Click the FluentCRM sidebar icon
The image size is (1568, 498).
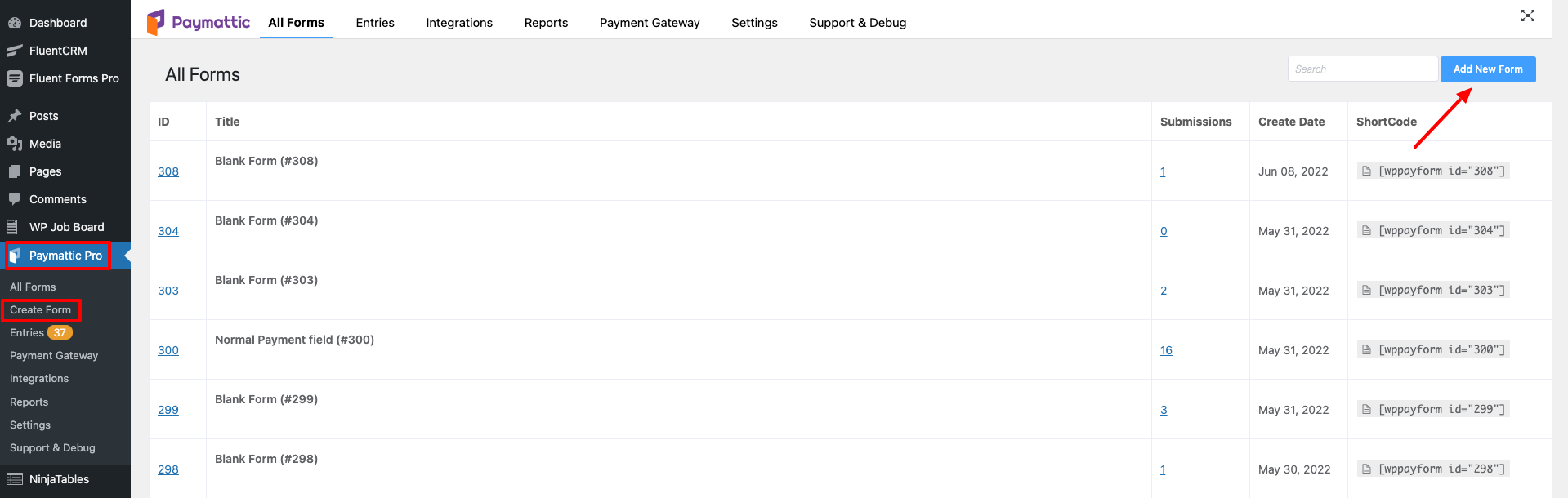15,51
